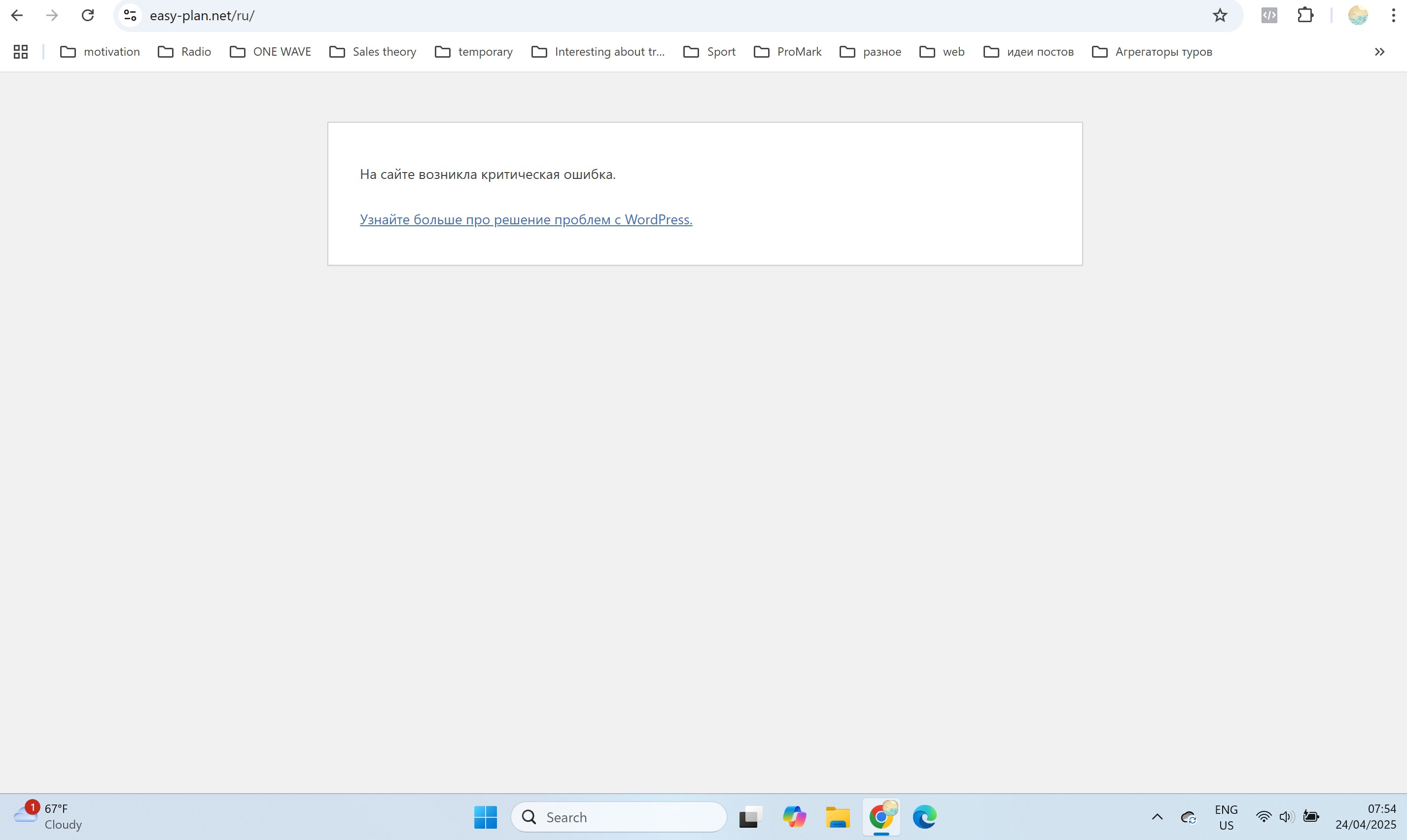Open the OneDrive sync tray icon
Viewport: 1407px width, 840px height.
(x=1188, y=817)
